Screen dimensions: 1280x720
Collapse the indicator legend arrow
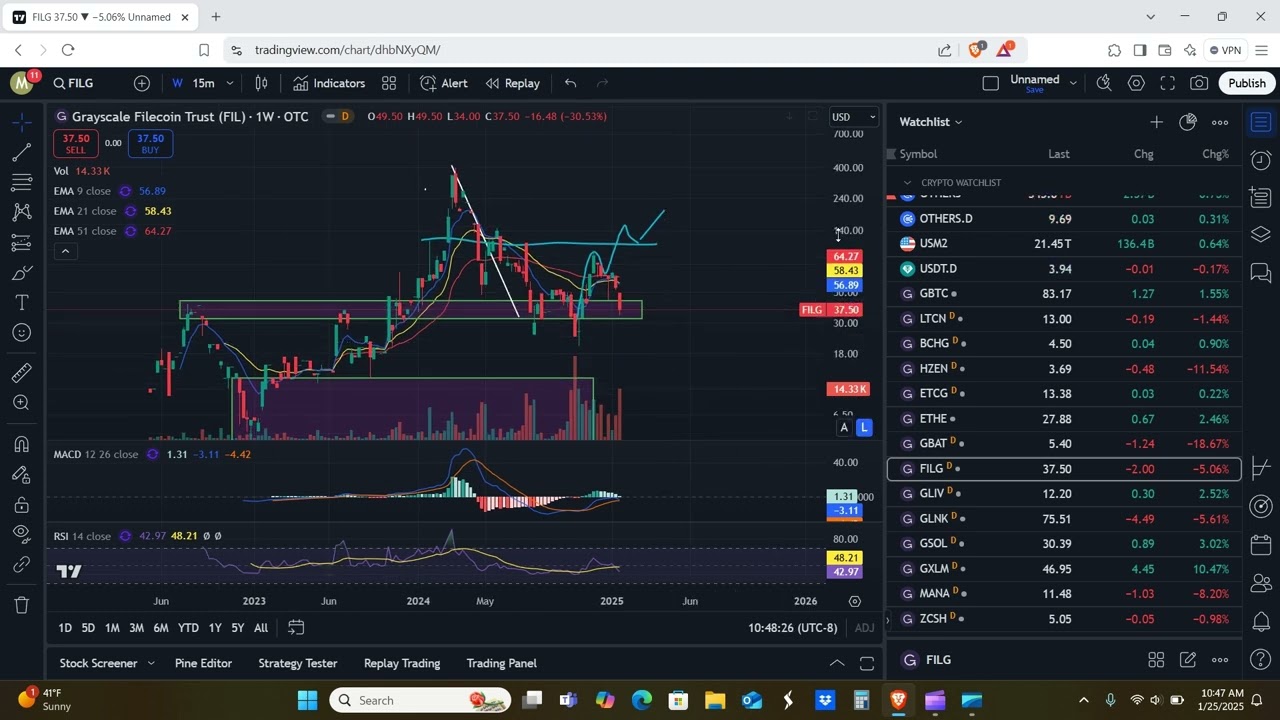pos(65,251)
